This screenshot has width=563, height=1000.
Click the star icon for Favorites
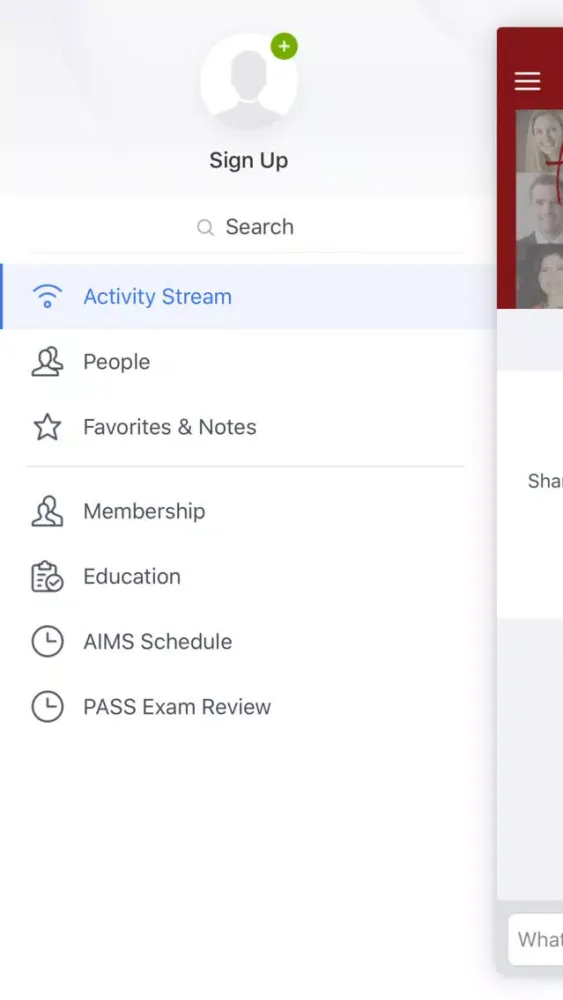pyautogui.click(x=47, y=427)
